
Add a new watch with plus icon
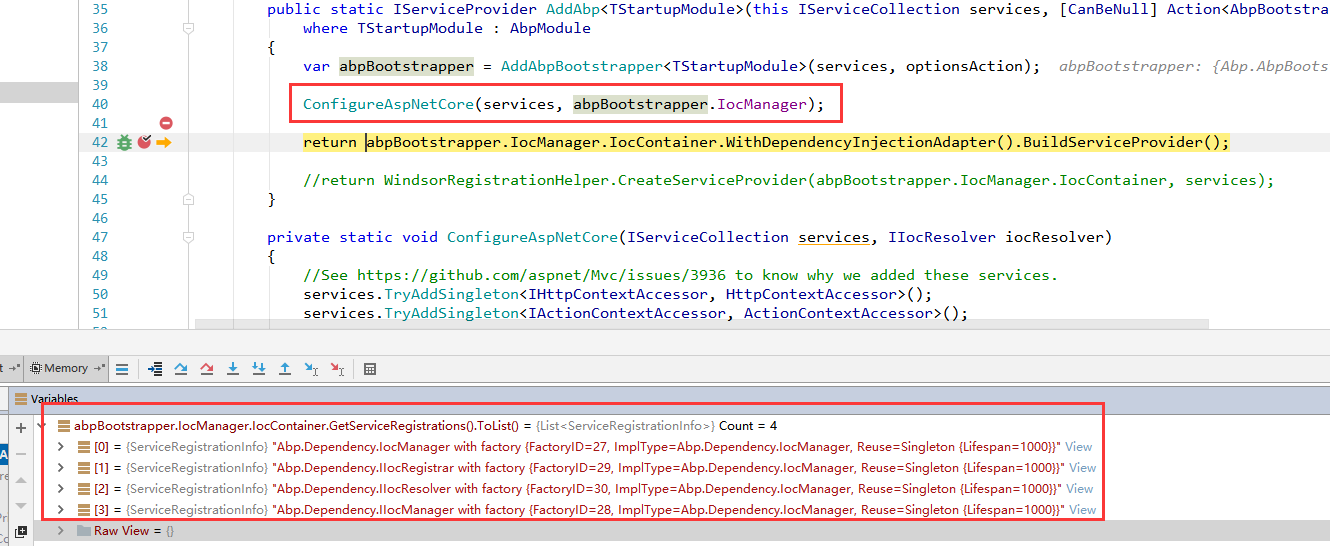21,427
